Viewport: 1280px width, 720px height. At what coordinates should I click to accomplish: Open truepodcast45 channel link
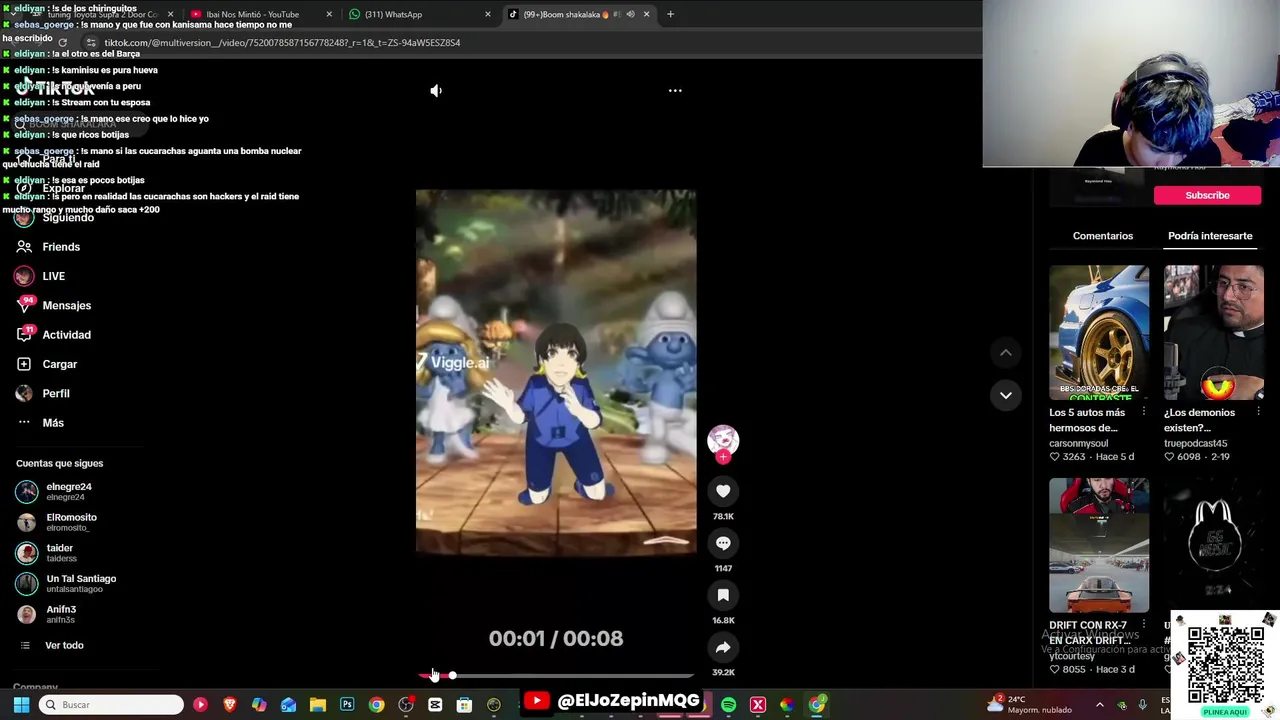tap(1195, 443)
